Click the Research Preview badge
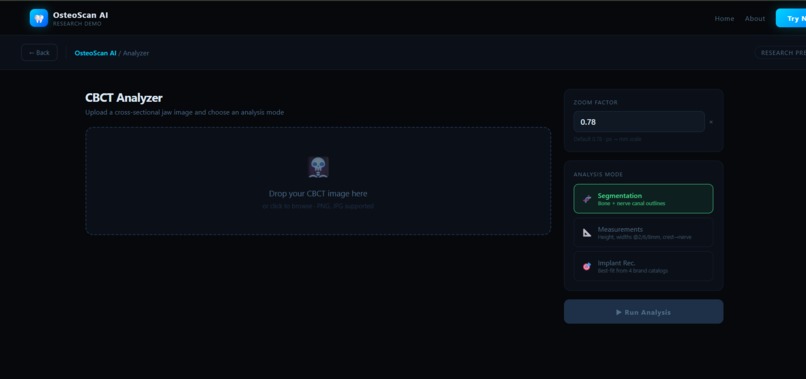Image resolution: width=806 pixels, height=379 pixels. pos(781,52)
